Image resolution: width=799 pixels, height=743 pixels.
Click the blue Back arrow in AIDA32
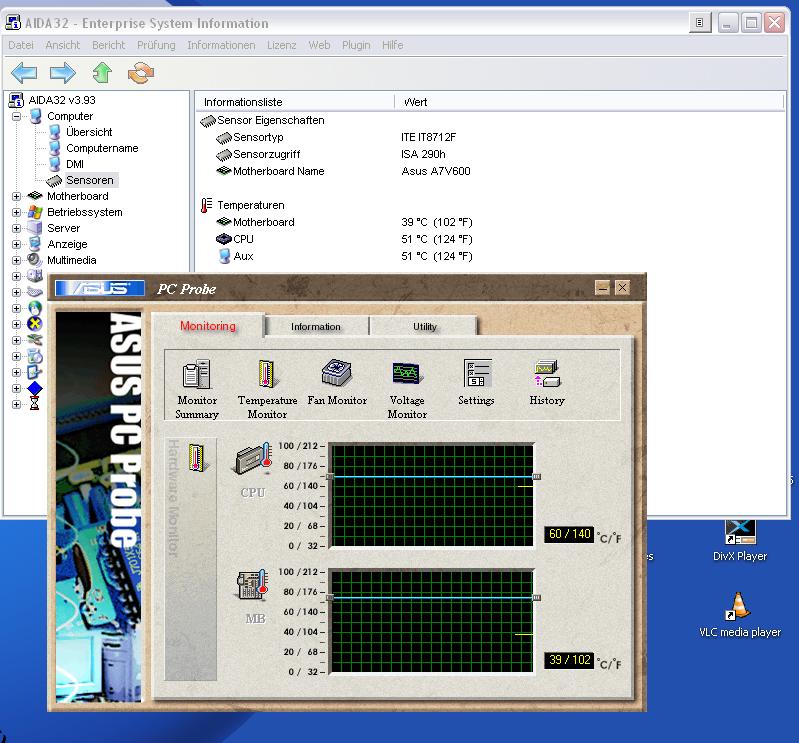pos(24,72)
